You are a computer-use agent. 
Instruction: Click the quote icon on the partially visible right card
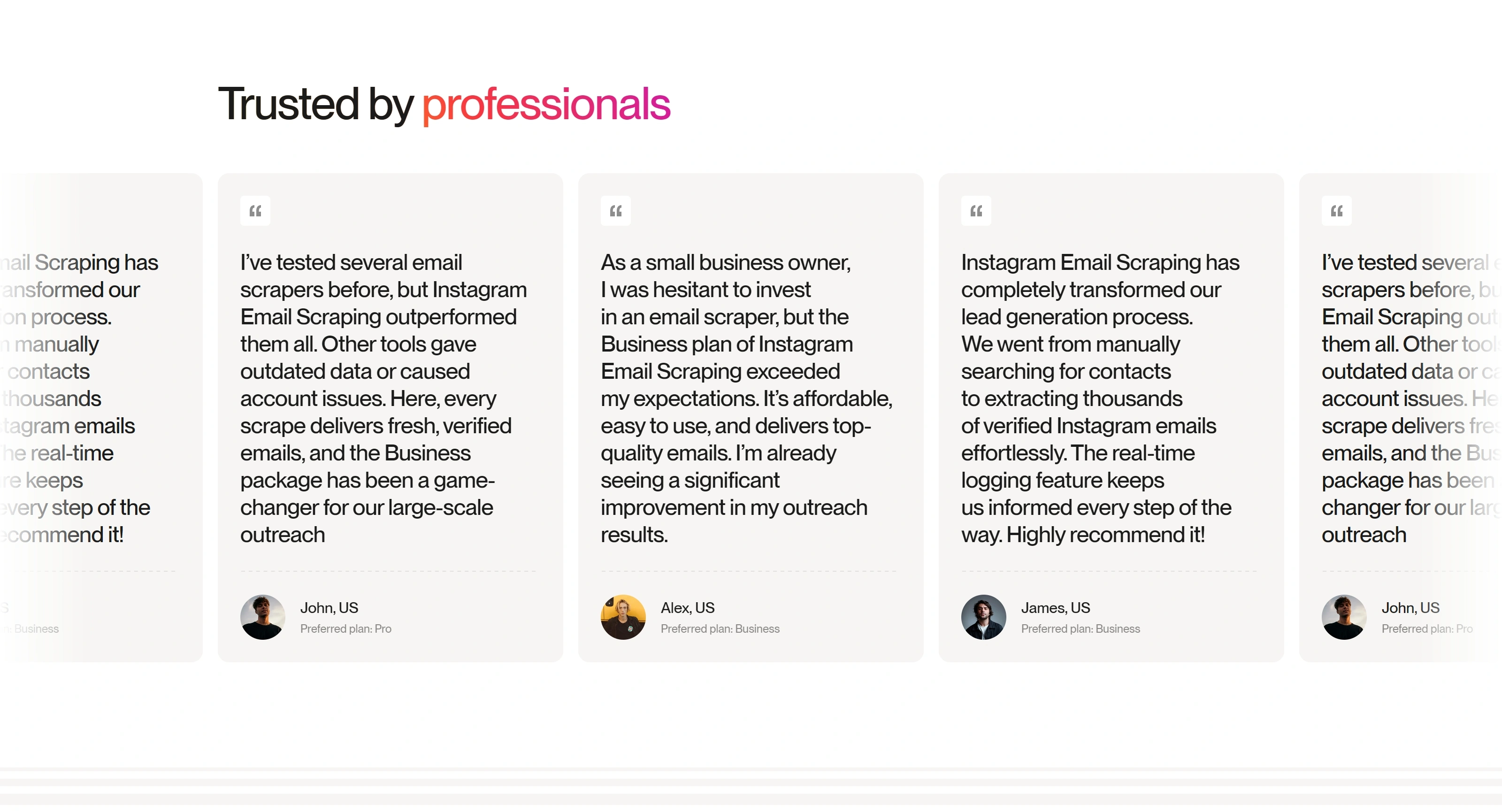coord(1336,210)
